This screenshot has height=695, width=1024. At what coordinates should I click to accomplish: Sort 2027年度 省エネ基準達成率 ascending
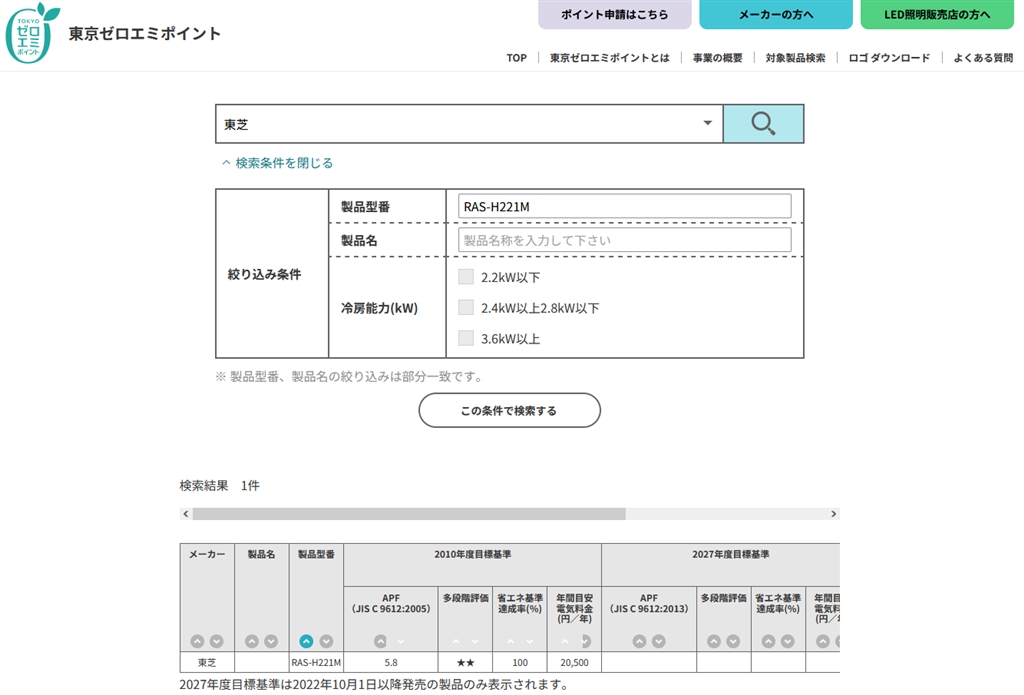pyautogui.click(x=769, y=641)
